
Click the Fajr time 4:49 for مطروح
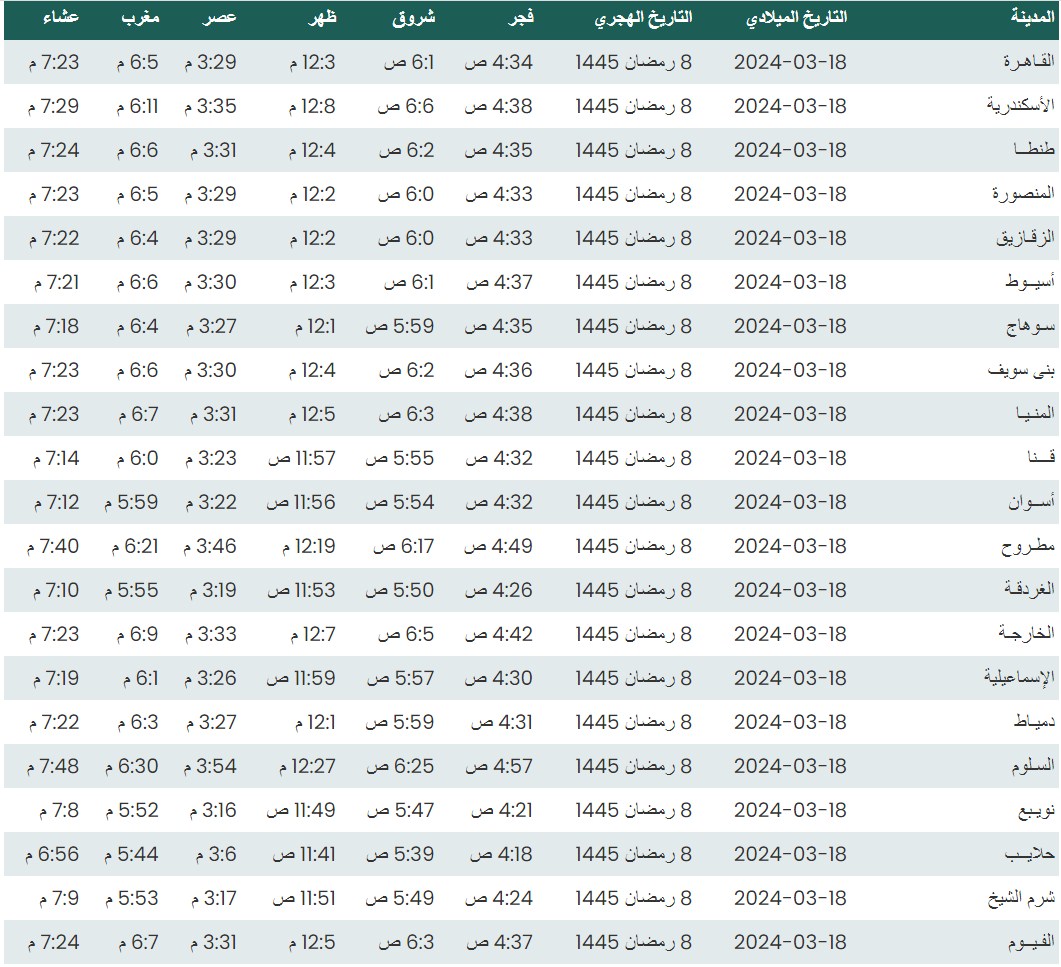pos(499,546)
